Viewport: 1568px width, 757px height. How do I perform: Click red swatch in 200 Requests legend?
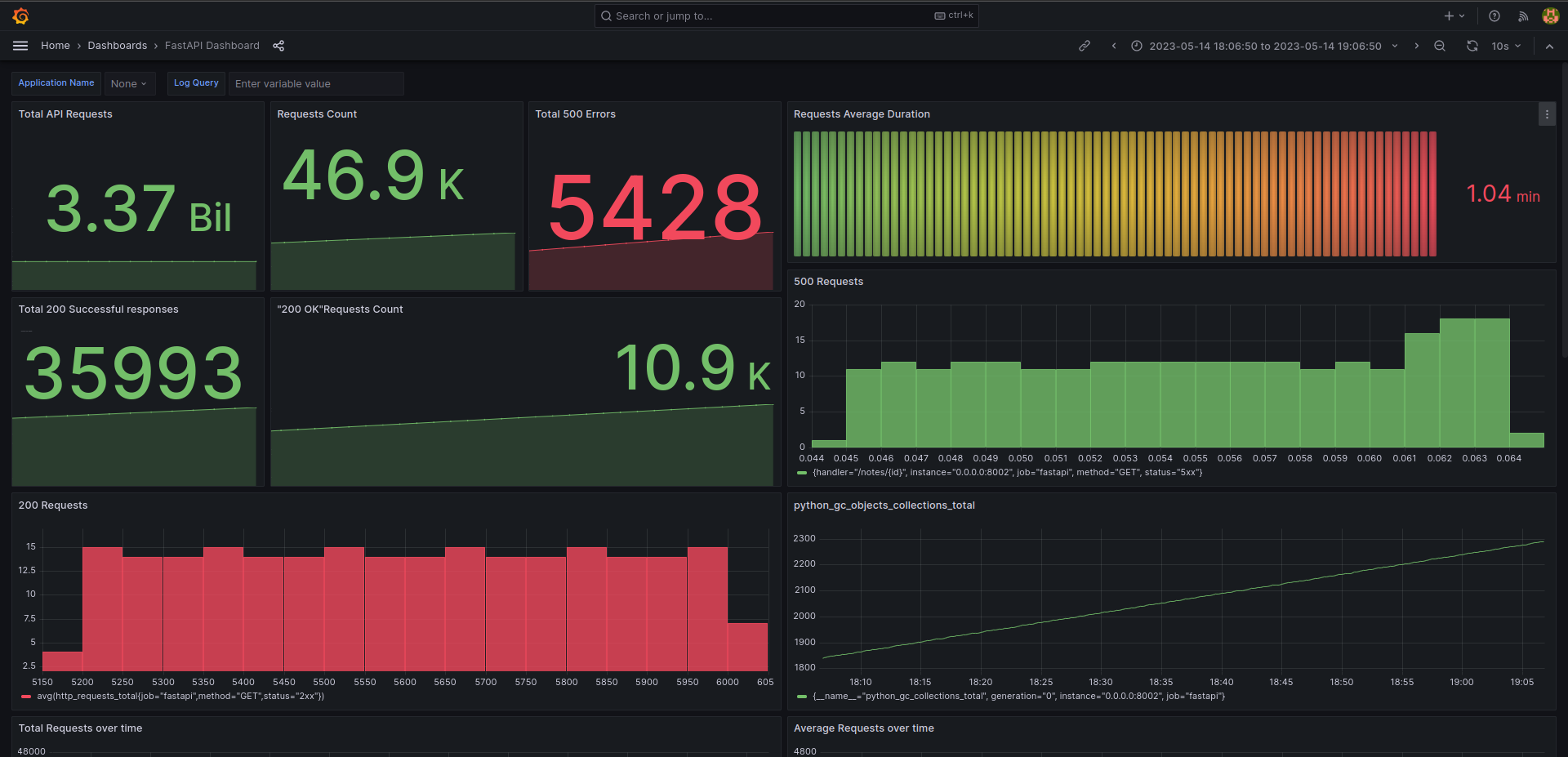pyautogui.click(x=26, y=697)
